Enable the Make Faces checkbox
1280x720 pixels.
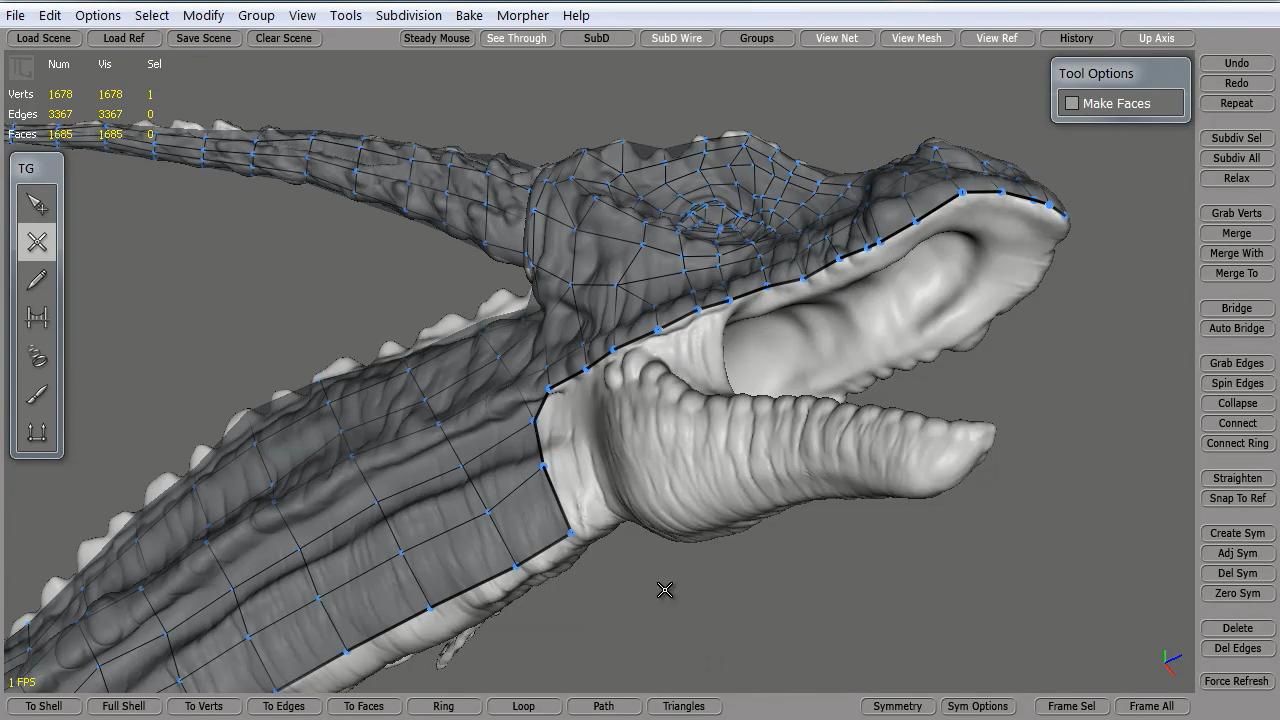(1072, 104)
